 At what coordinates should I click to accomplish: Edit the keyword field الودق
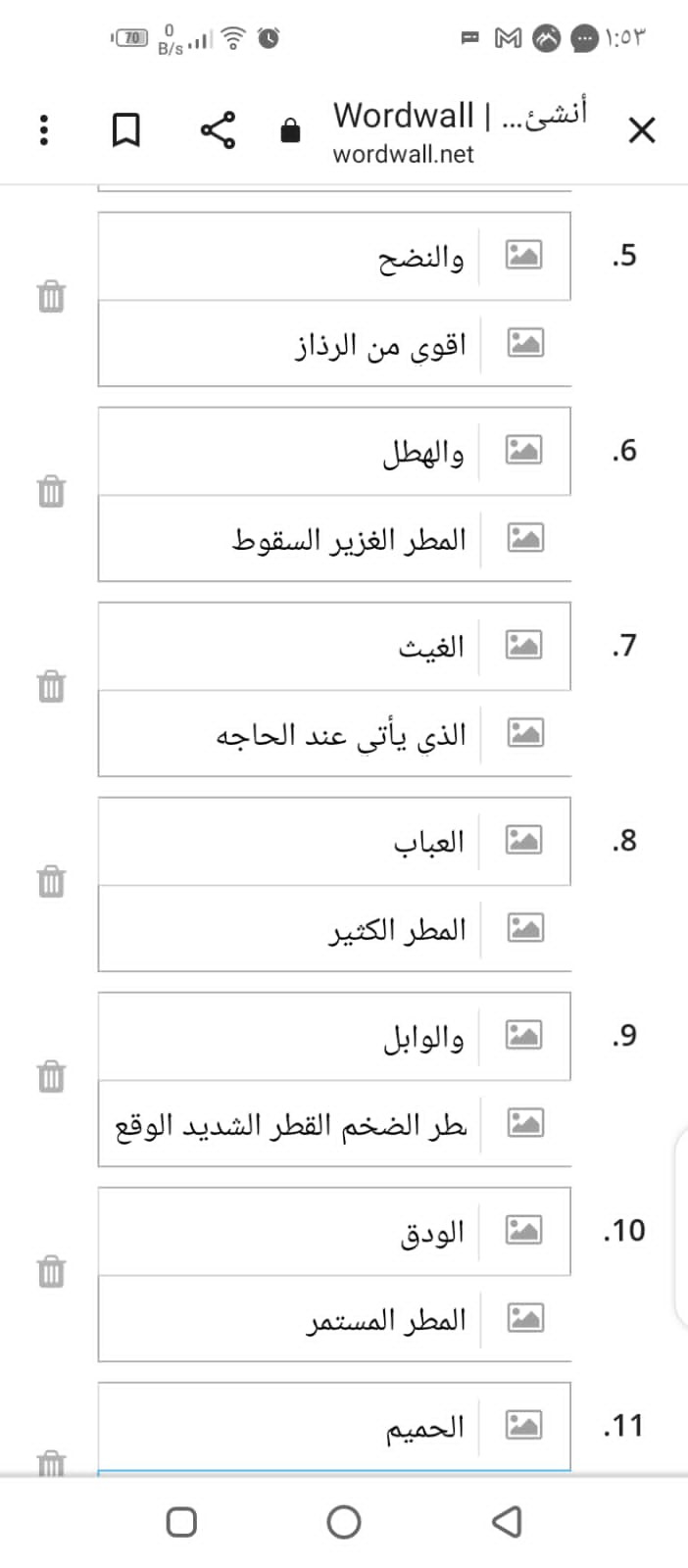click(288, 1232)
